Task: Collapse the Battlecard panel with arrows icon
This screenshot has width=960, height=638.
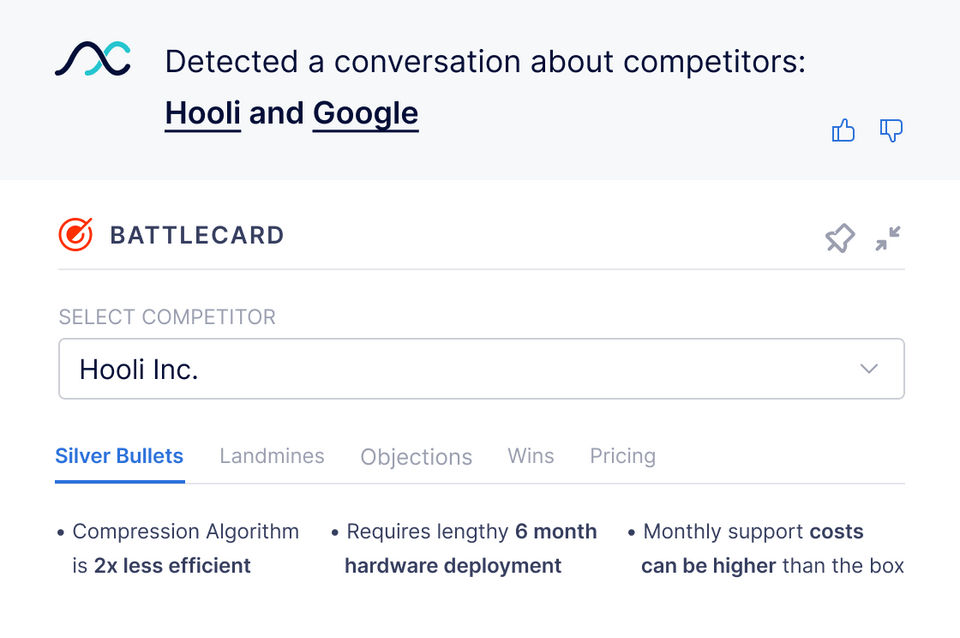Action: (x=888, y=238)
